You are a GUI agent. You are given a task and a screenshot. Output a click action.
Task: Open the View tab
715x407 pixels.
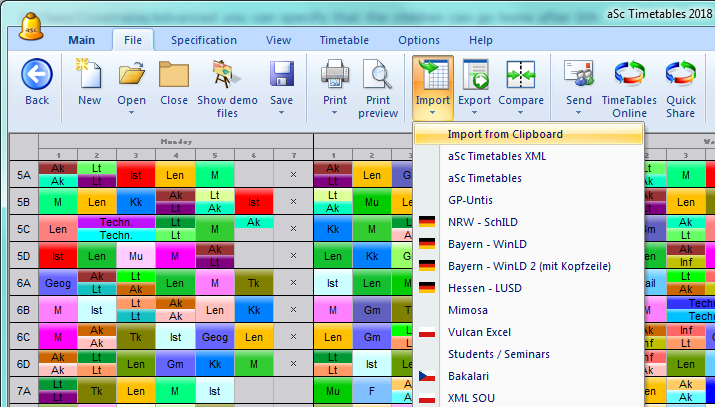click(x=279, y=40)
